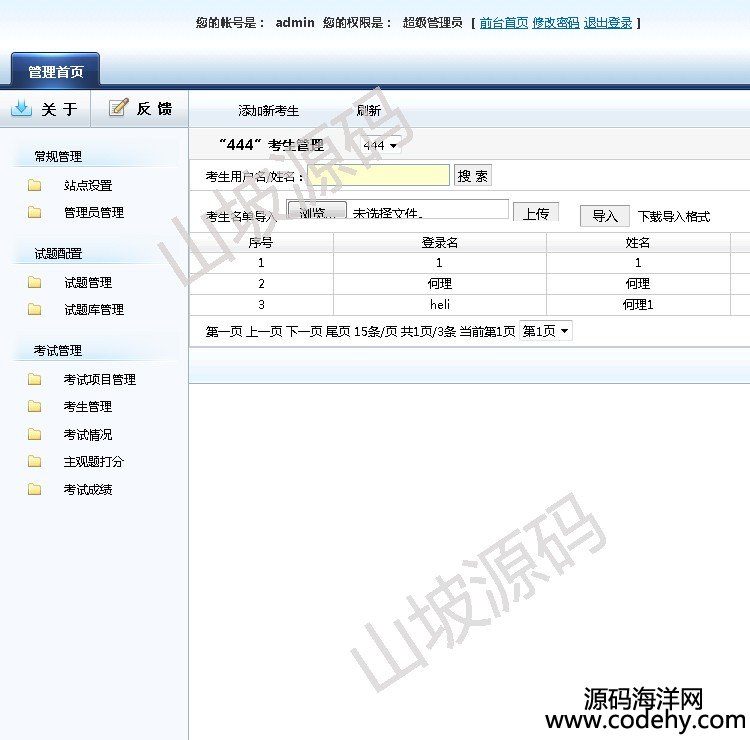
Task: Open 考试情况 in the sidebar
Action: click(88, 434)
